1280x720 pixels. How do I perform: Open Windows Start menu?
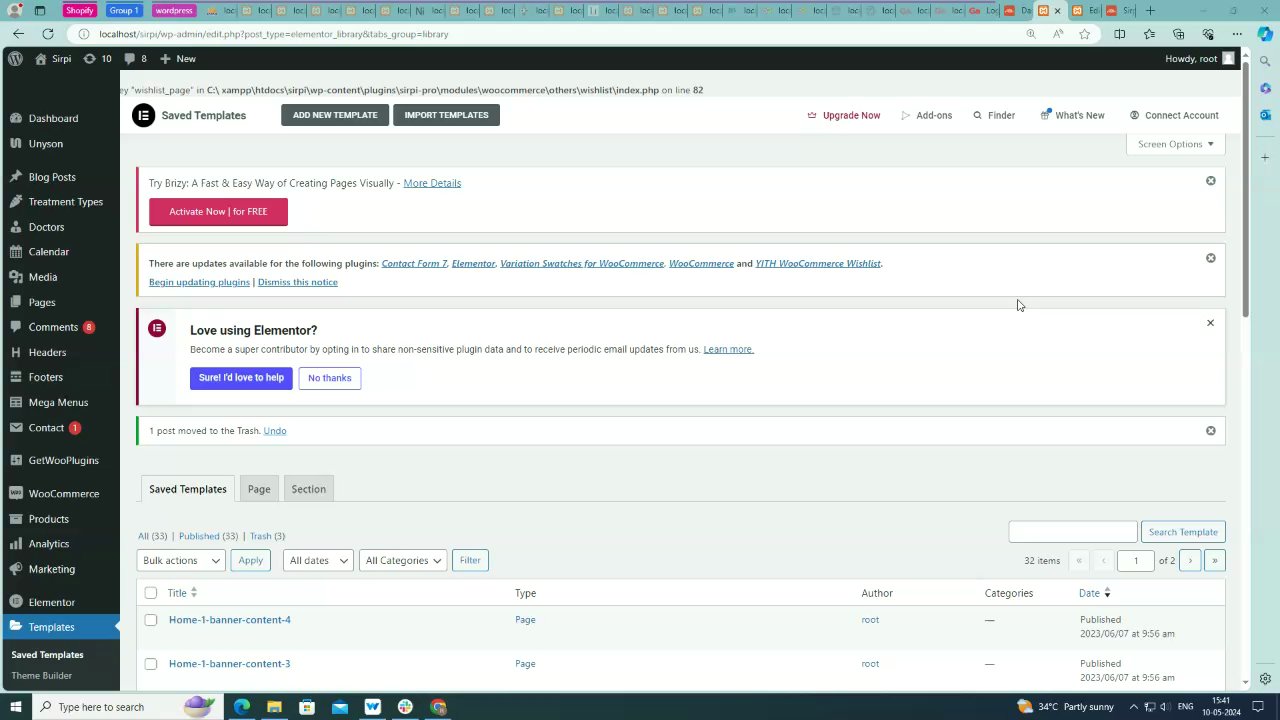[16, 707]
